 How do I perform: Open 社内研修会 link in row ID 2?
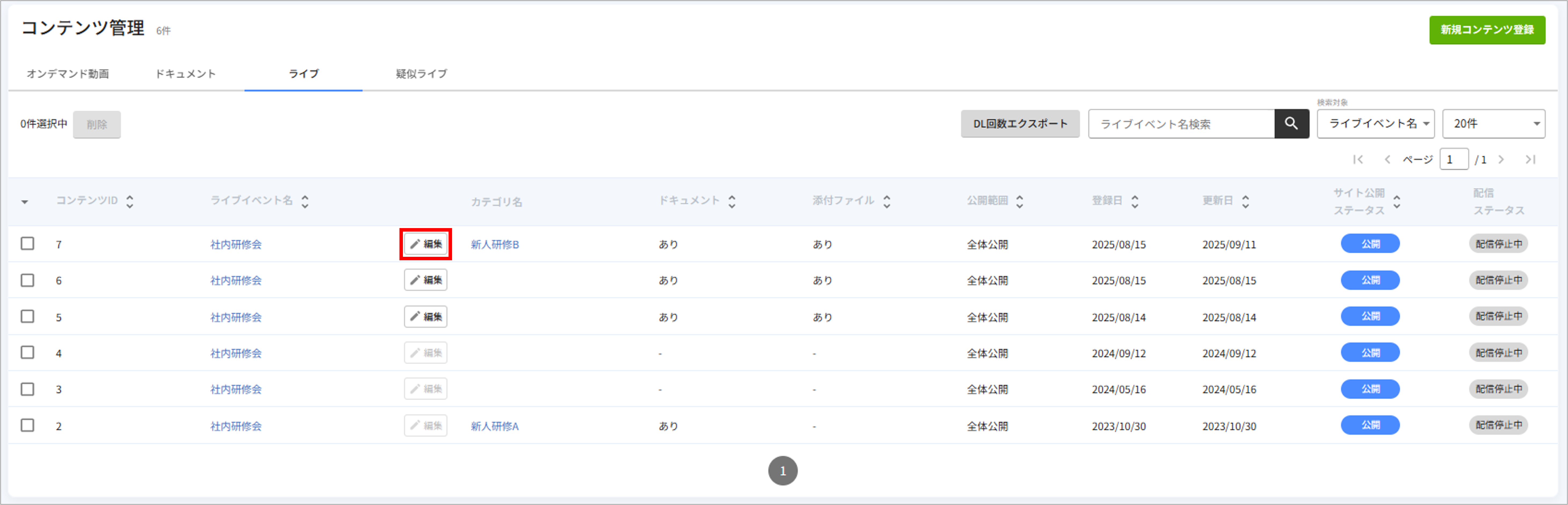point(236,426)
